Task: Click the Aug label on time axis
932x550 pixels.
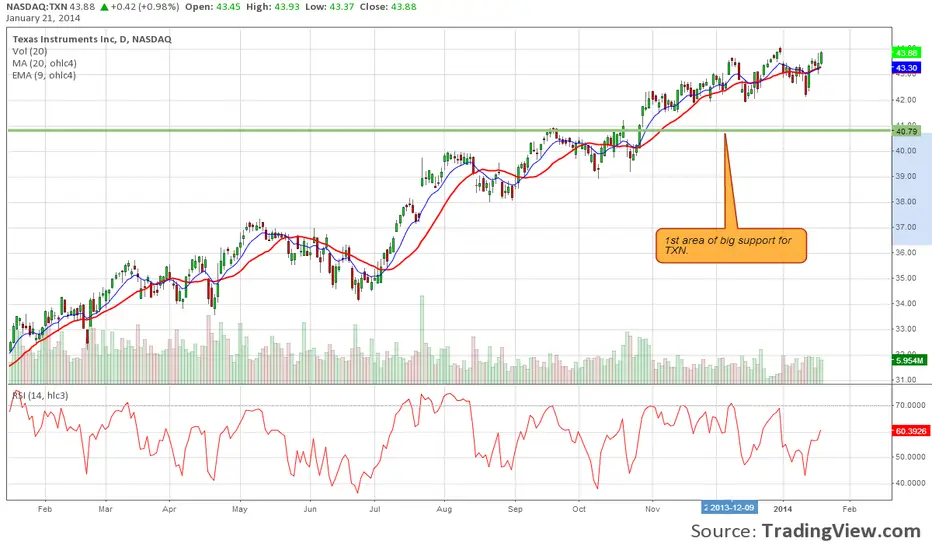Action: 444,509
